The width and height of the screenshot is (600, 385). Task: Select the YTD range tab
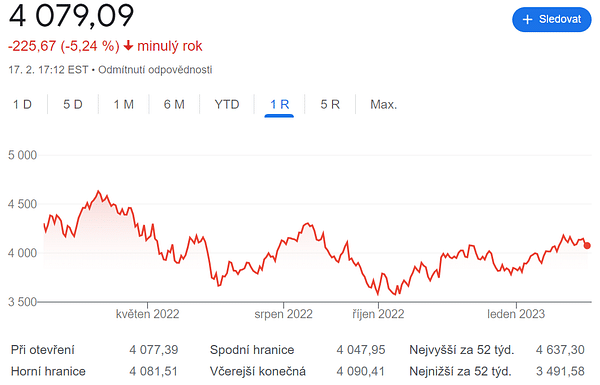point(227,104)
